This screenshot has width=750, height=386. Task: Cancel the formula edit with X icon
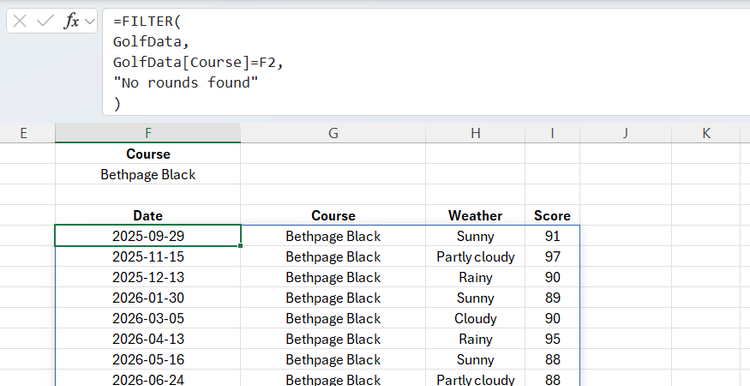pyautogui.click(x=20, y=21)
